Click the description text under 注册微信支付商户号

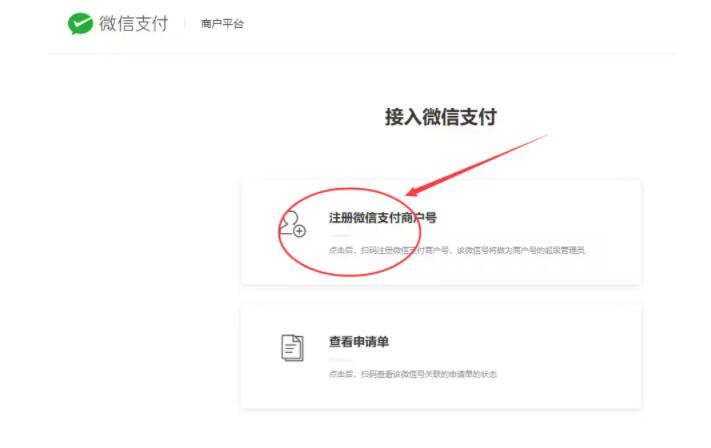point(457,250)
